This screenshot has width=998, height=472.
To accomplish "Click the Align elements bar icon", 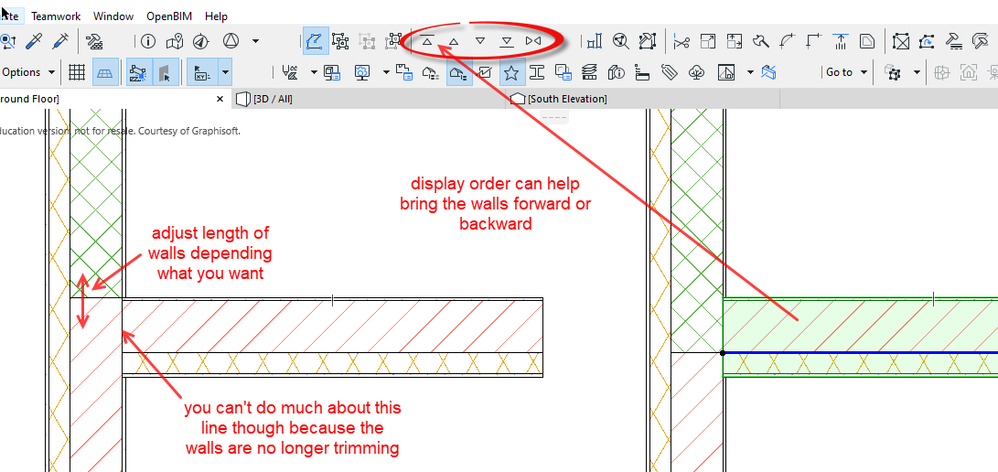I will [x=594, y=42].
